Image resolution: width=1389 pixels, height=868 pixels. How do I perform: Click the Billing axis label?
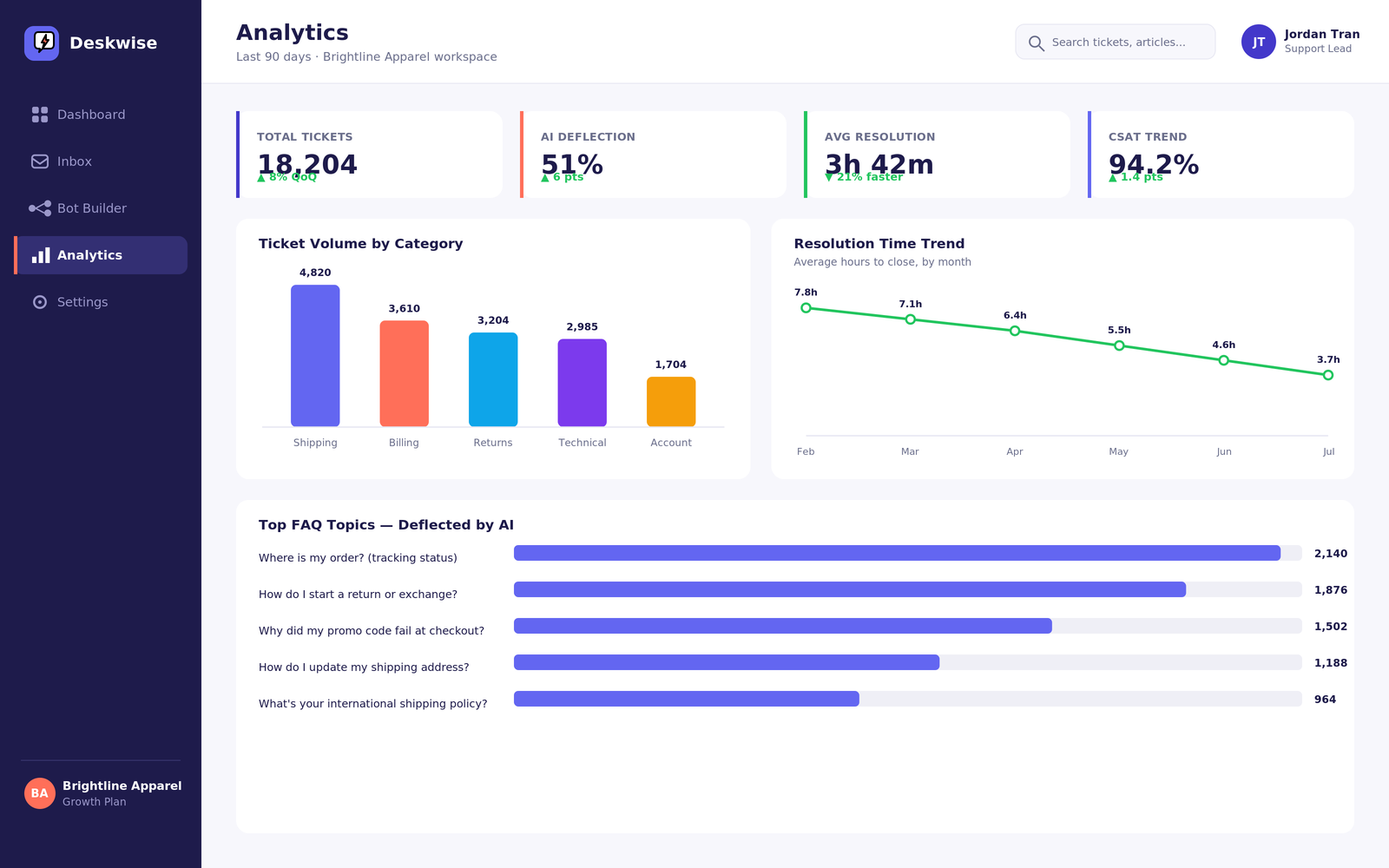click(x=404, y=443)
